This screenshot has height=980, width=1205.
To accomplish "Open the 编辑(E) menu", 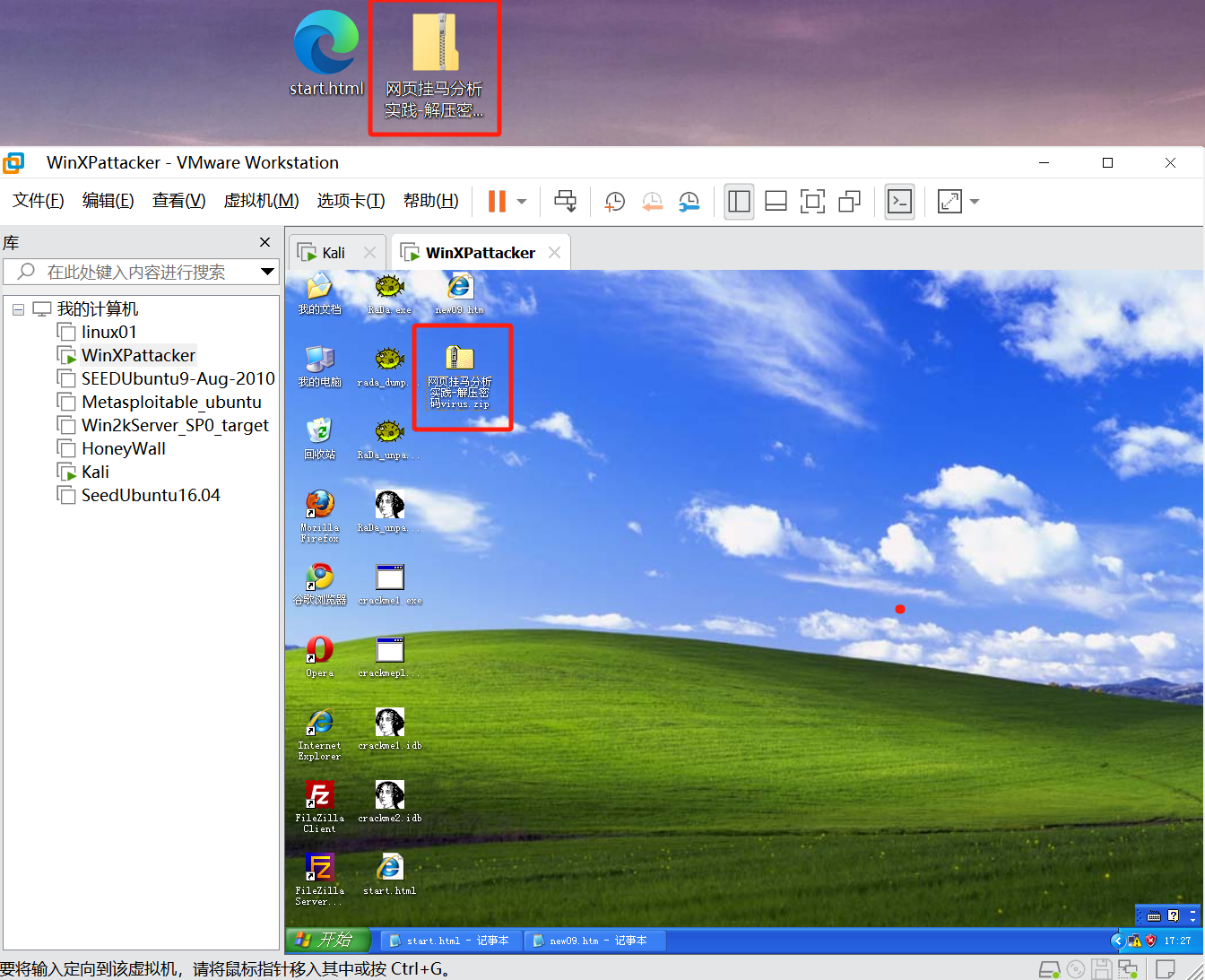I will [108, 201].
